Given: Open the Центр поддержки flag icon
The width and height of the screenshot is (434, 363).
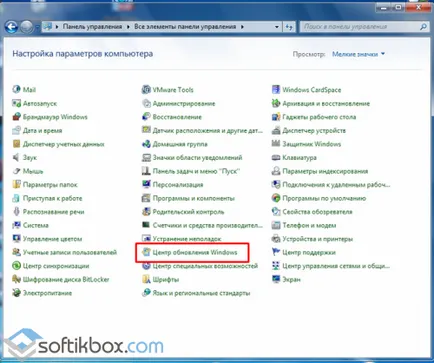Looking at the screenshot, I should [276, 252].
